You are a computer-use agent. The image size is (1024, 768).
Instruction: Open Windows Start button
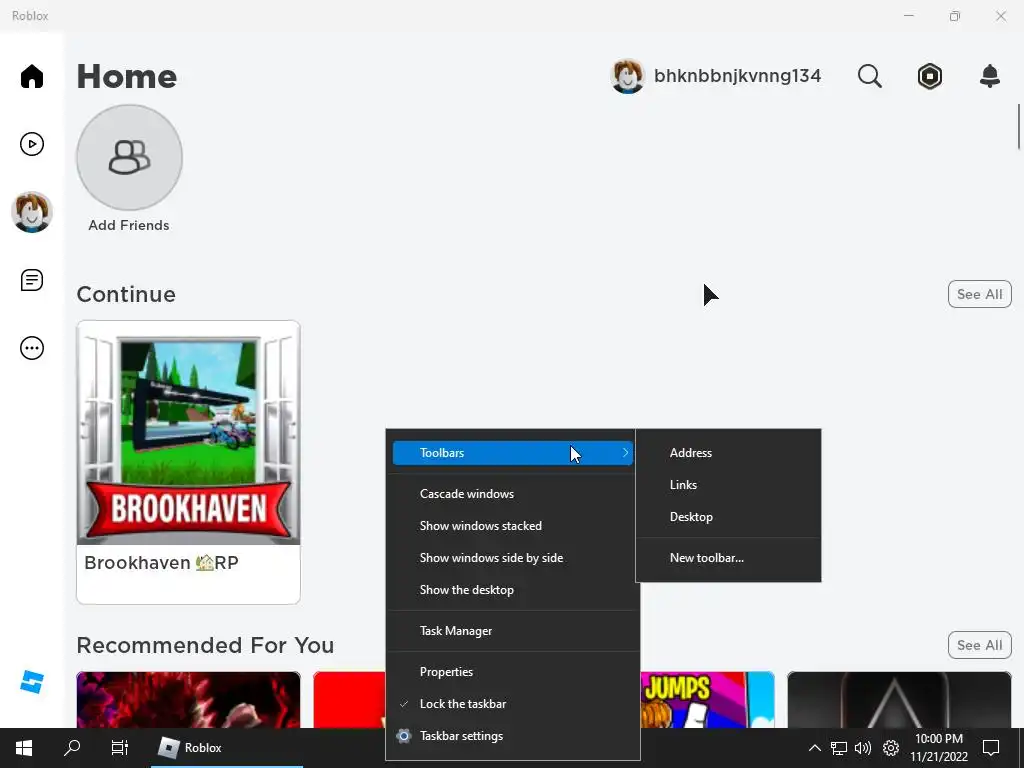pos(24,748)
